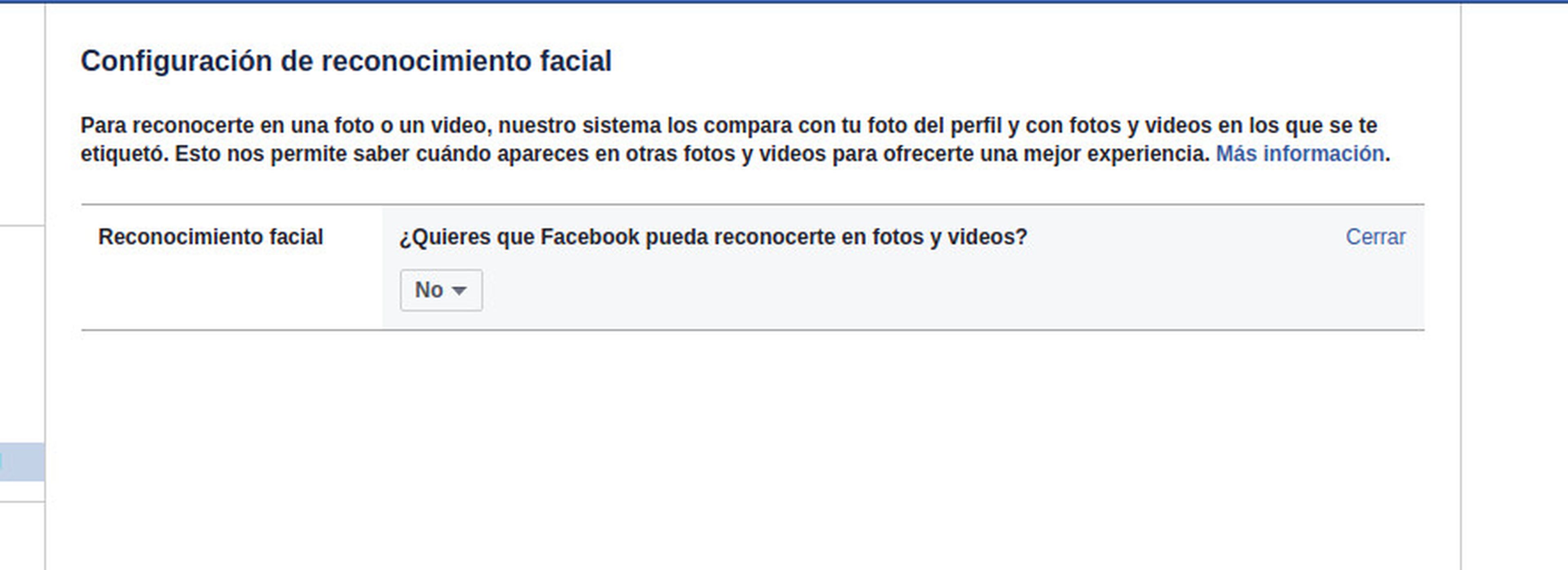Click the question "¿Quieres que Facebook pueda reconocerte en fotos y videos?"
Image resolution: width=1568 pixels, height=570 pixels.
click(713, 237)
